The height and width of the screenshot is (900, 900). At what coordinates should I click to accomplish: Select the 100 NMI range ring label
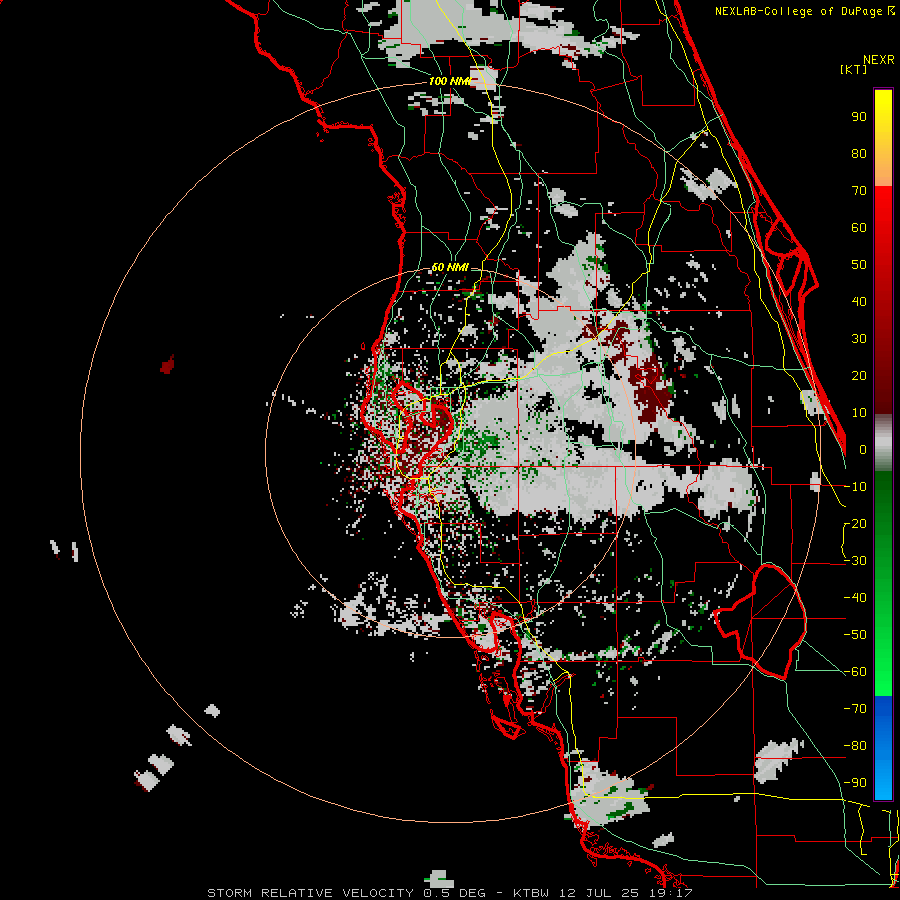[x=449, y=81]
